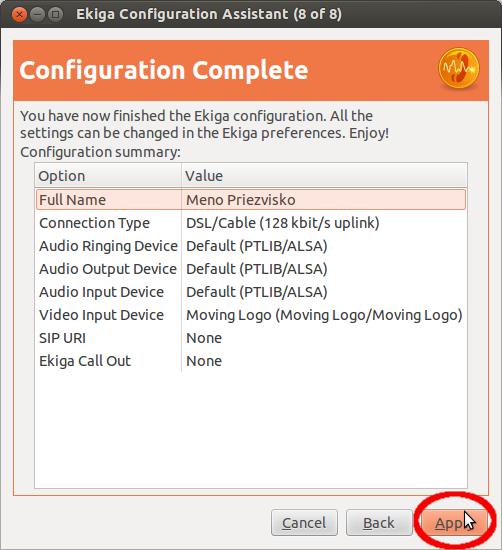The height and width of the screenshot is (550, 502).
Task: Click the DSL/Cable uplink value cell
Action: [283, 223]
